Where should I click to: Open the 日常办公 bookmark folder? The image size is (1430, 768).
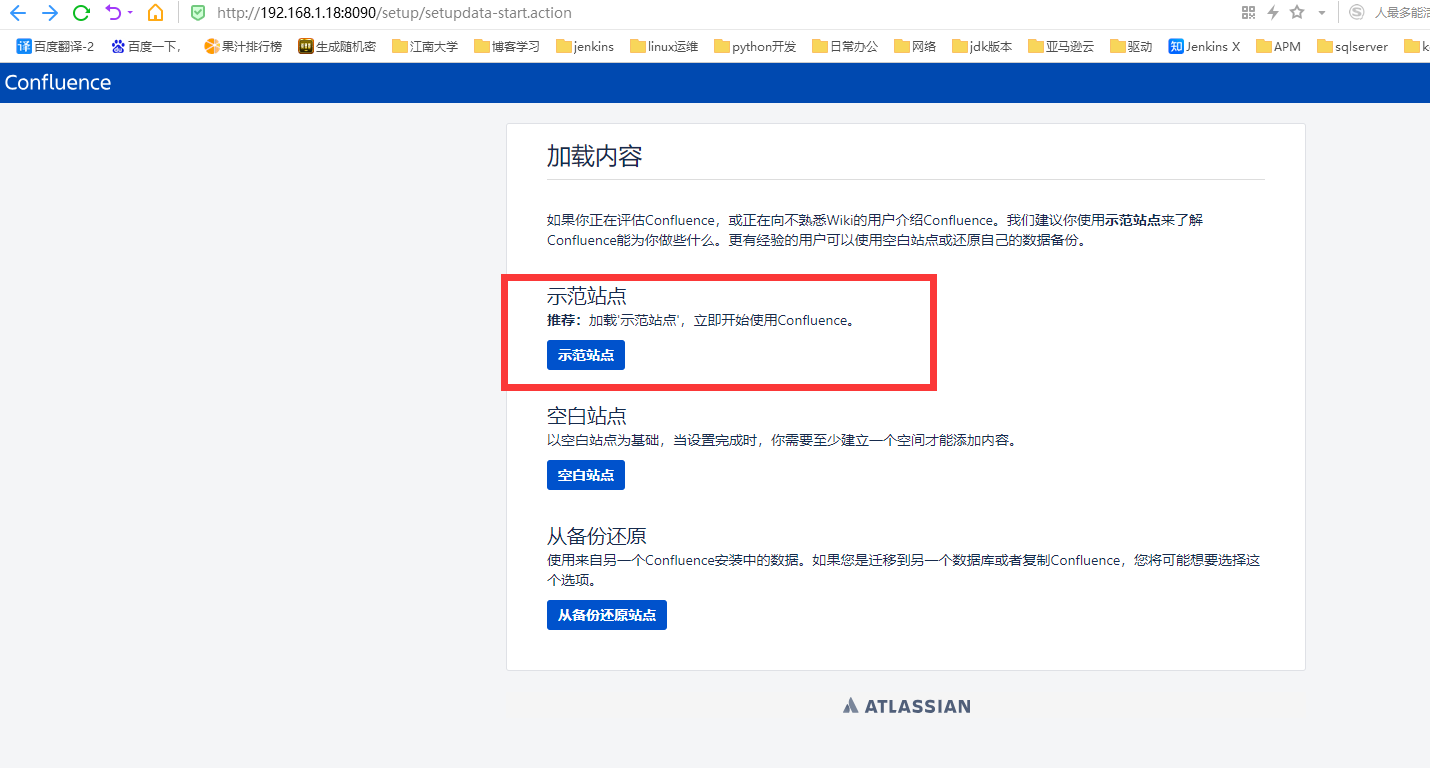tap(845, 46)
